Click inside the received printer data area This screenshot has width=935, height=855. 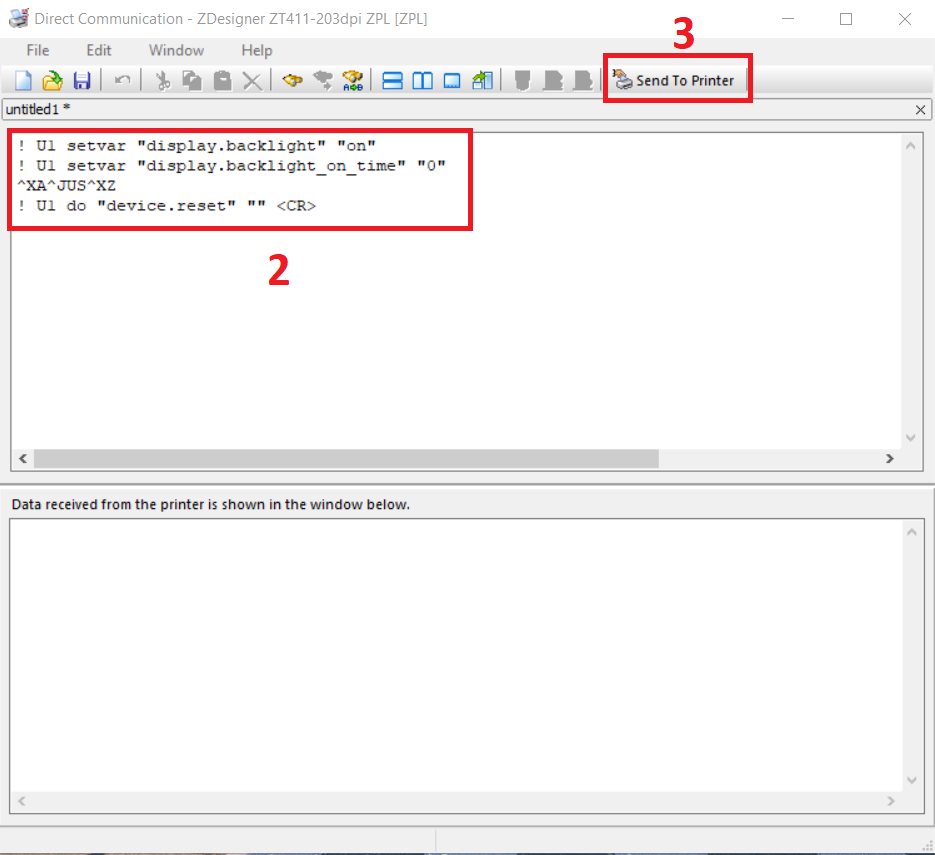[455, 650]
